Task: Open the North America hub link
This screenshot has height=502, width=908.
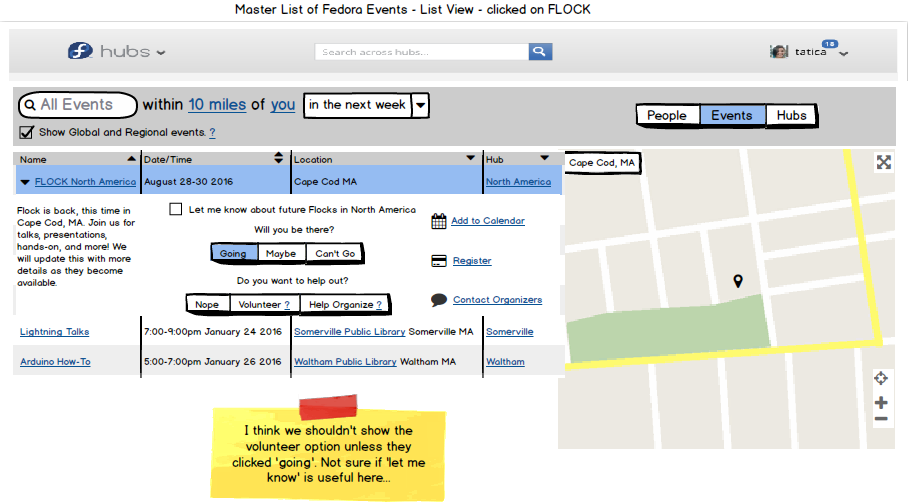Action: (x=518, y=182)
